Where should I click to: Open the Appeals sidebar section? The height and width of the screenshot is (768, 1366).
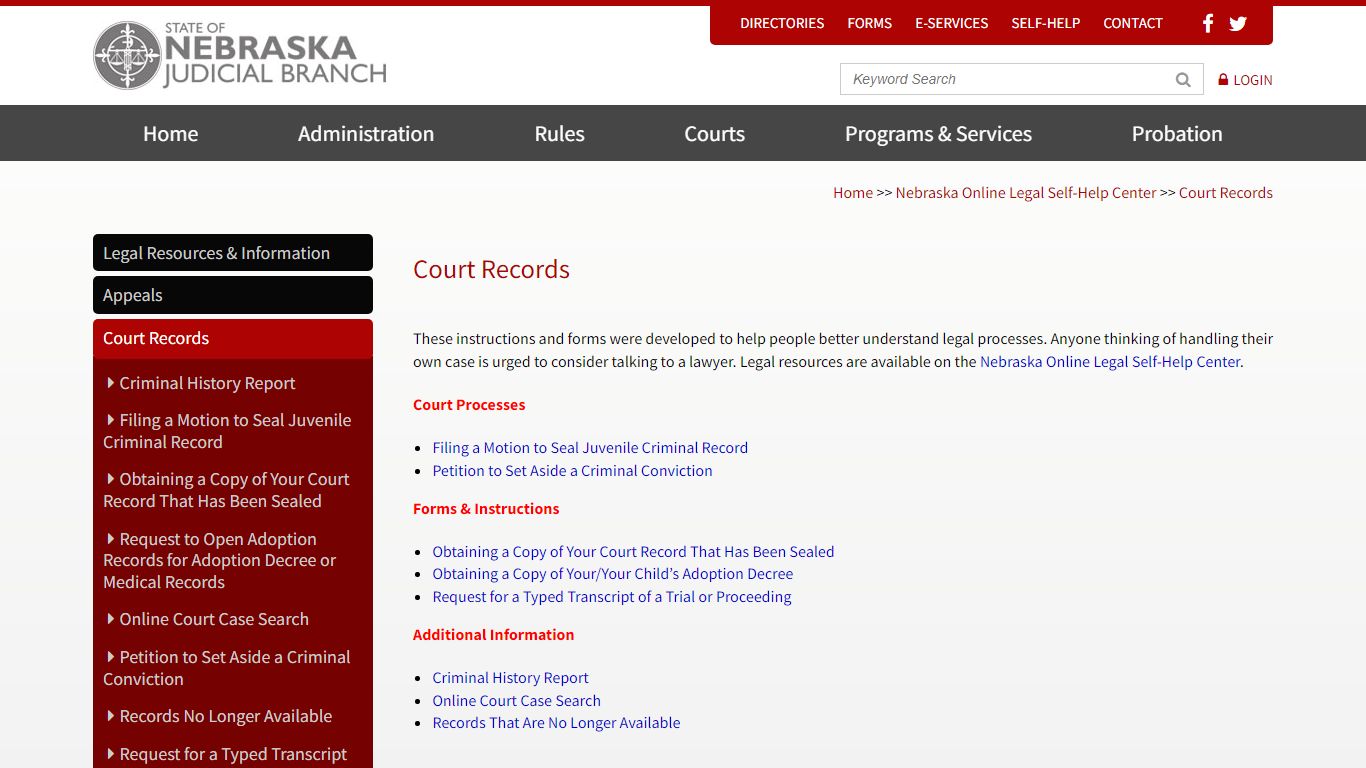[133, 295]
